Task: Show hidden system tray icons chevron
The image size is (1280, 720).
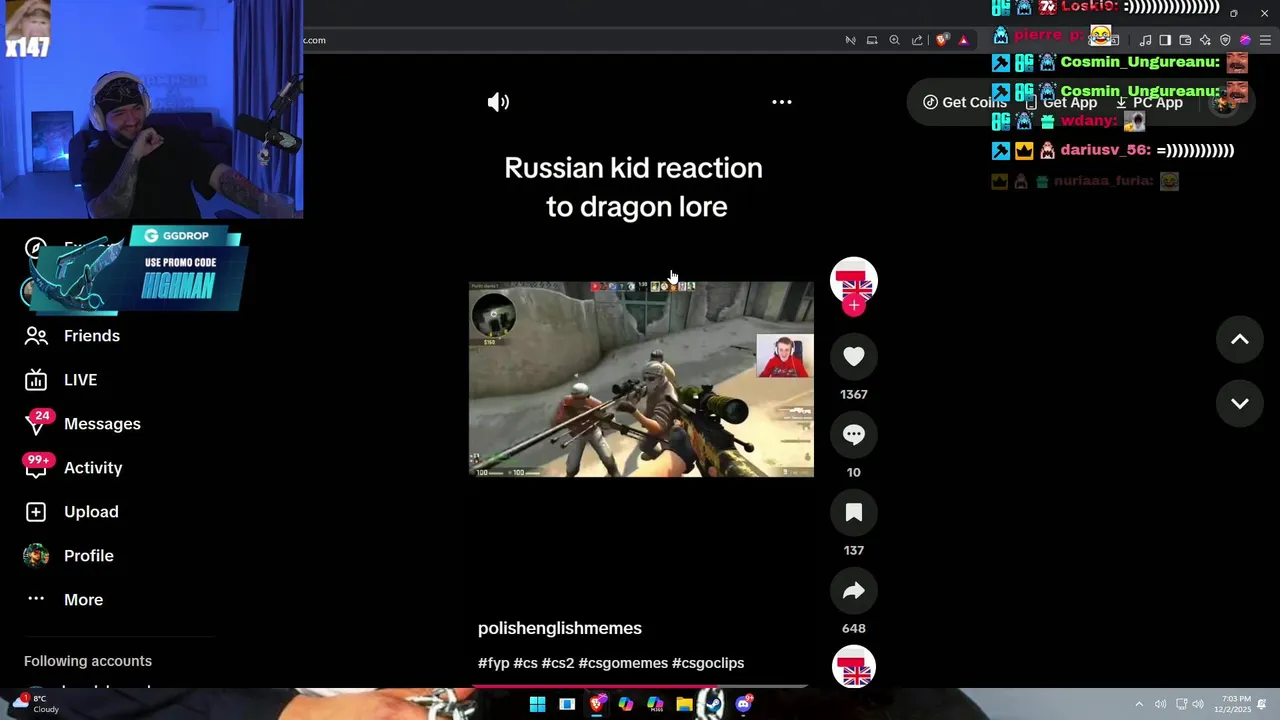Action: pos(1139,704)
